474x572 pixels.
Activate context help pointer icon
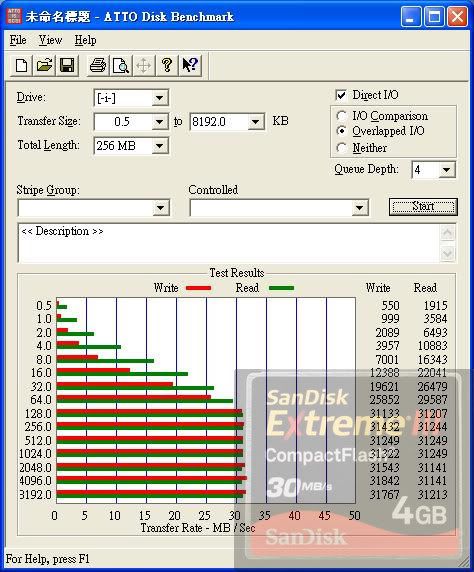coord(190,66)
